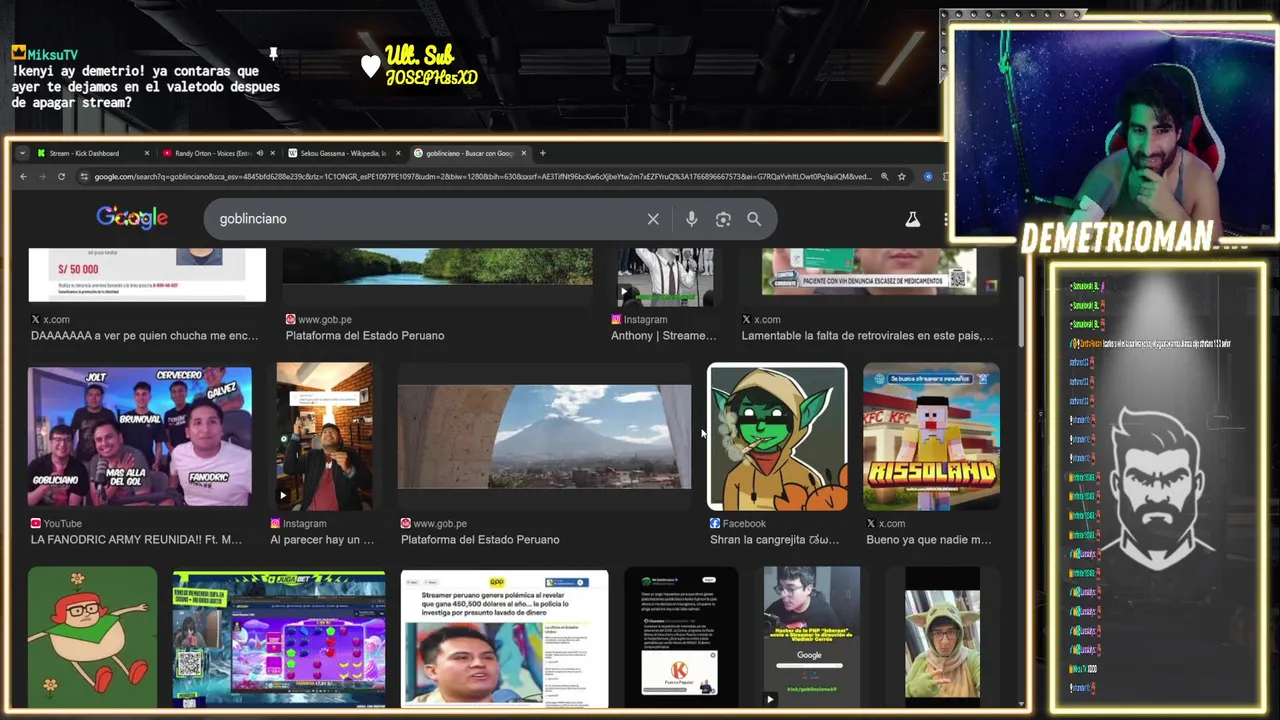
Task: Close the Stream - Kick Dashboard tab
Action: pyautogui.click(x=147, y=153)
